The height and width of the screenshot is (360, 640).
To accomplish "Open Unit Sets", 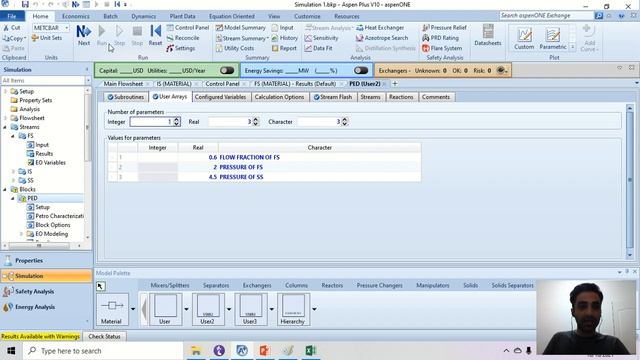I will (x=47, y=38).
